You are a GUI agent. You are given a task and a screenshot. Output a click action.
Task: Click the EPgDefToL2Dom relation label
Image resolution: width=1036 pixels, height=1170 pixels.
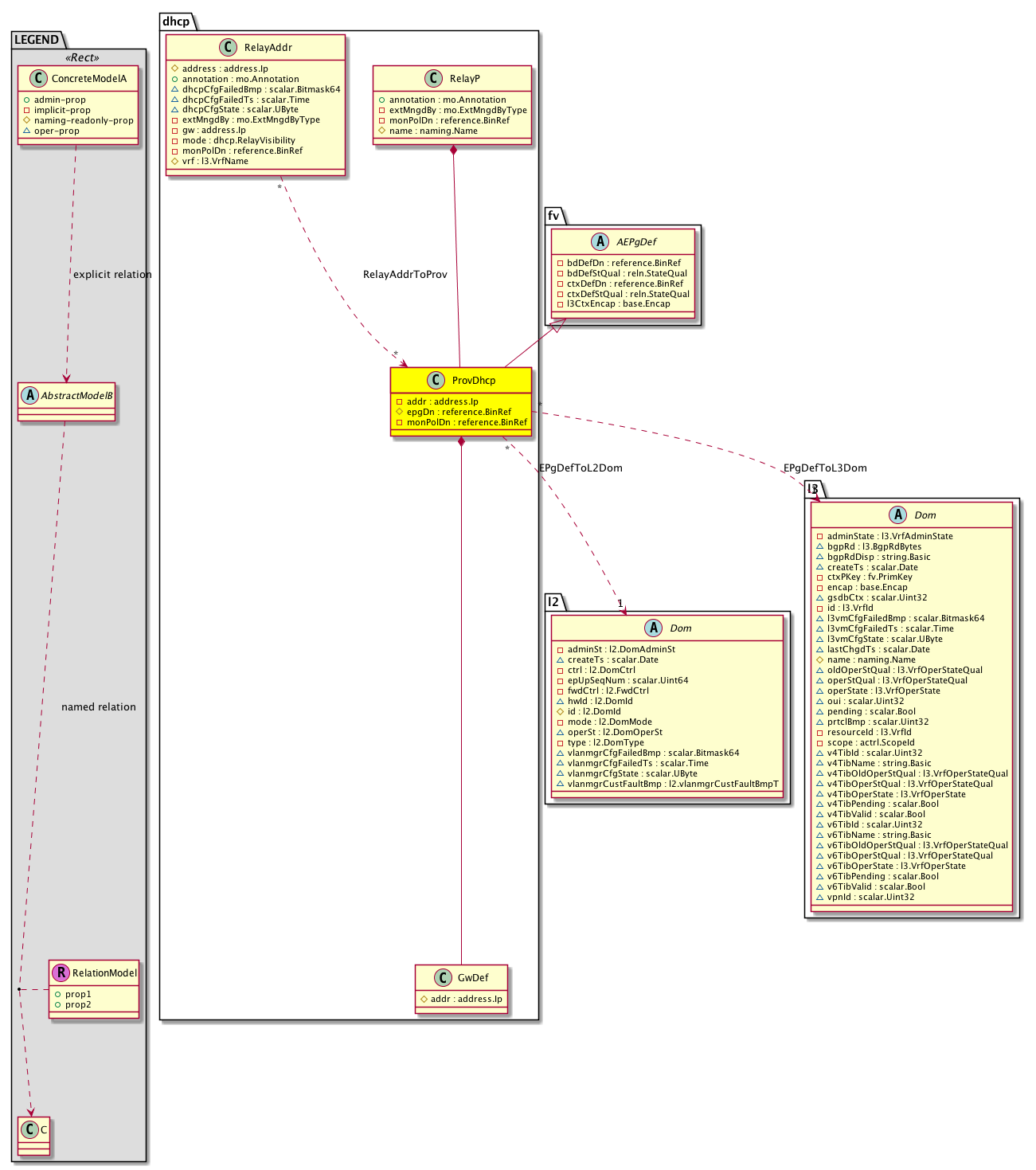tap(581, 468)
